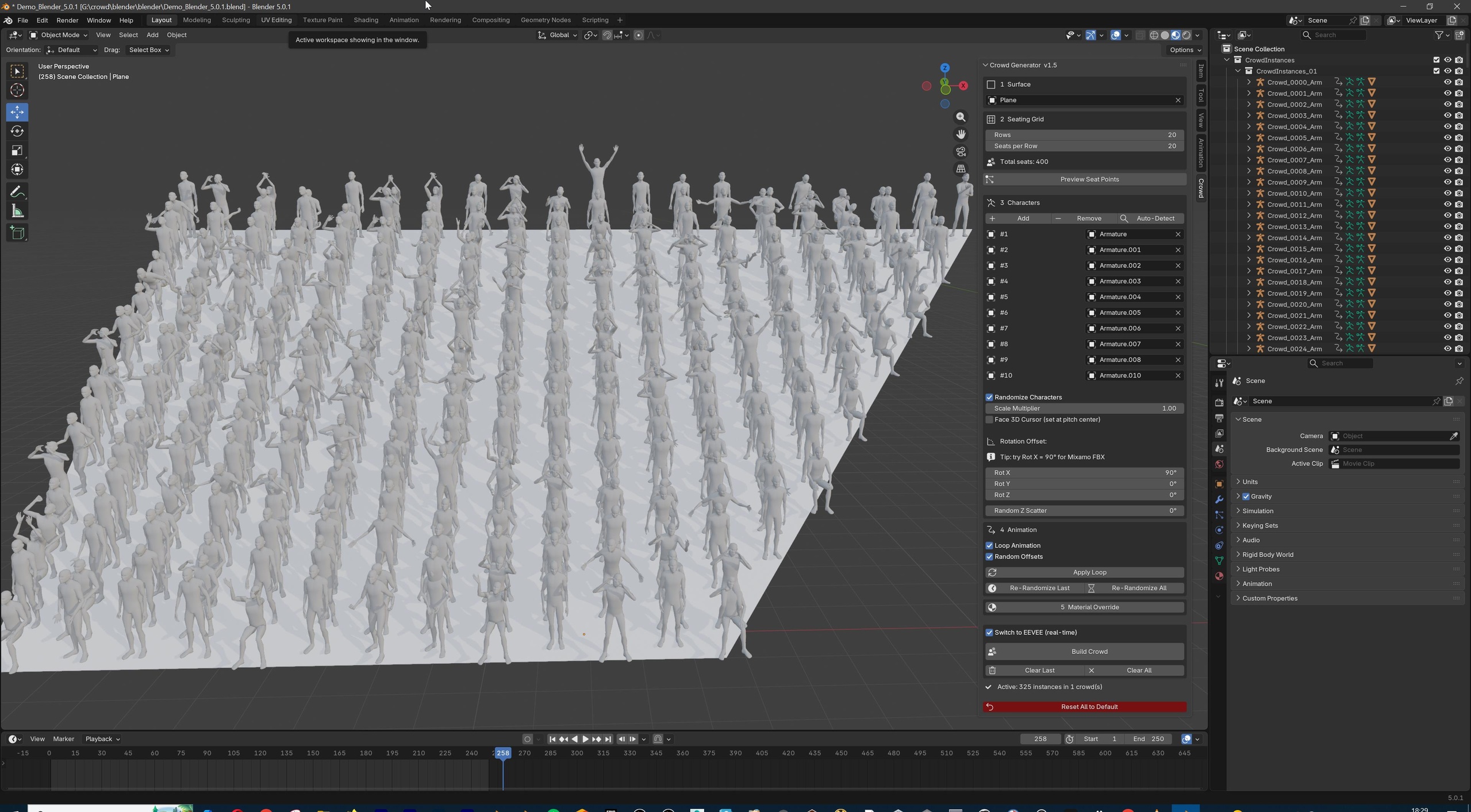This screenshot has width=1471, height=812.
Task: Expand Crowd_0010_Arm in outliner
Action: 1249,194
